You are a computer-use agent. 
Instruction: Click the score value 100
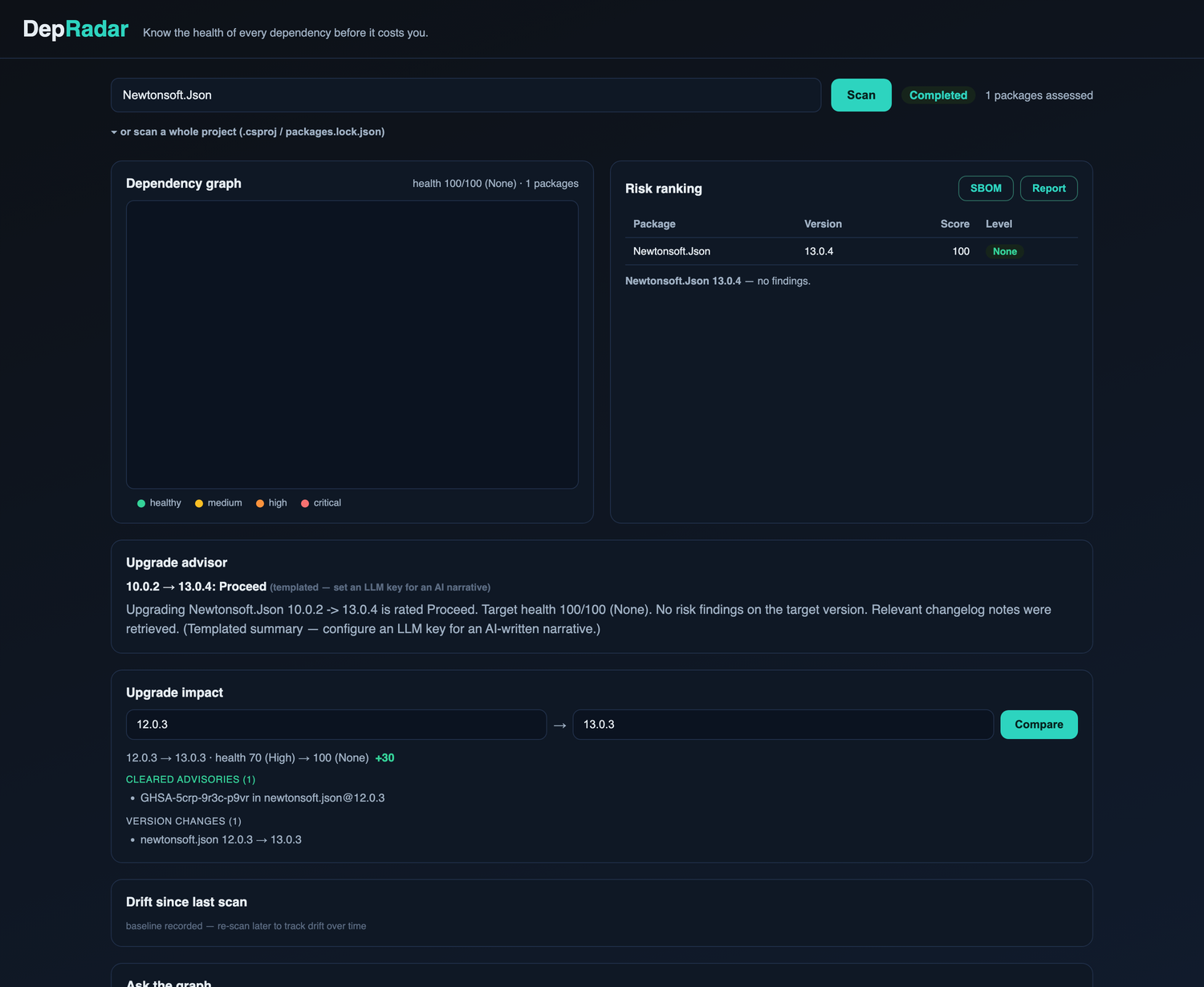[961, 251]
